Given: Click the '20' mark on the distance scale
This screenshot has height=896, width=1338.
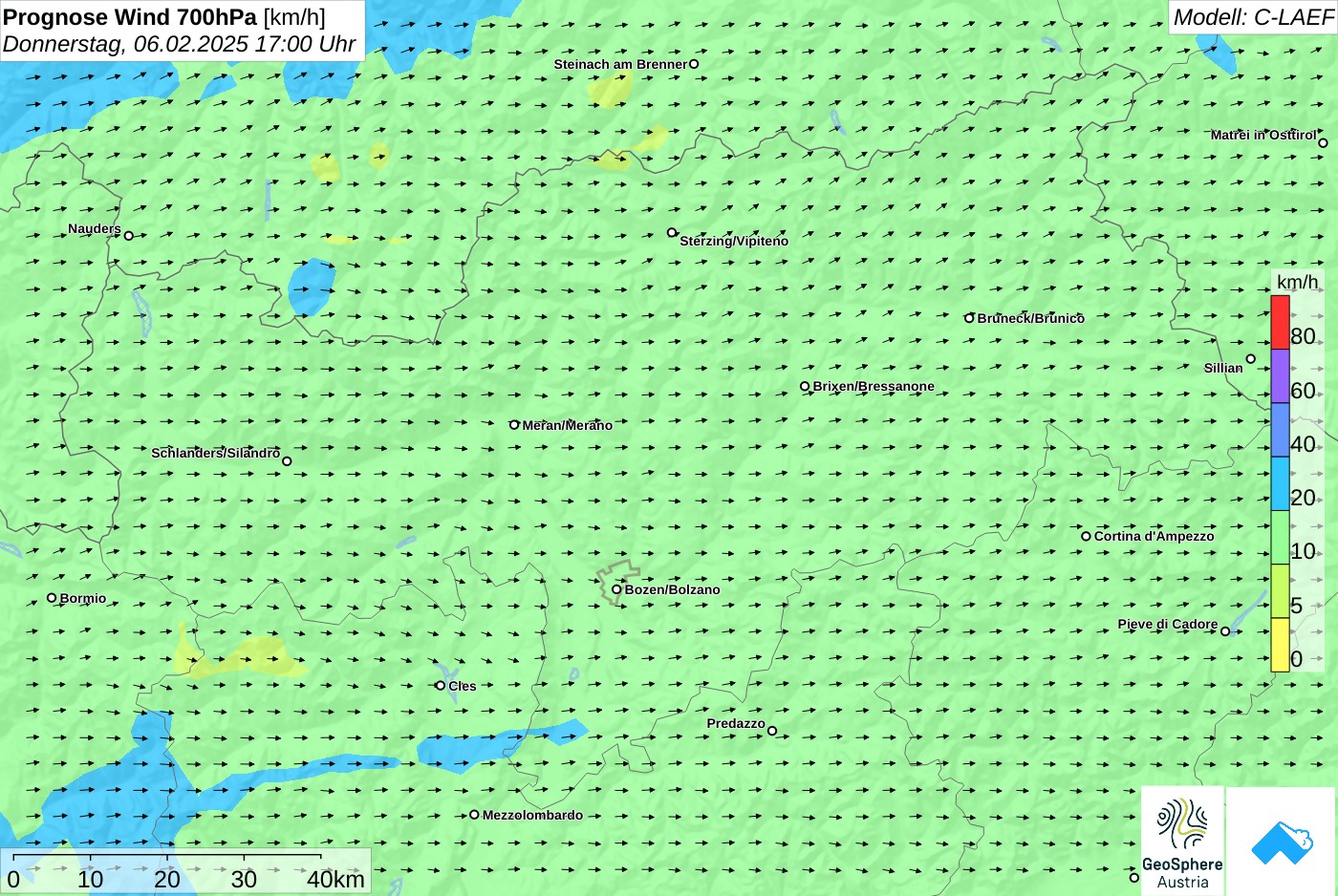Looking at the screenshot, I should click(x=167, y=880).
